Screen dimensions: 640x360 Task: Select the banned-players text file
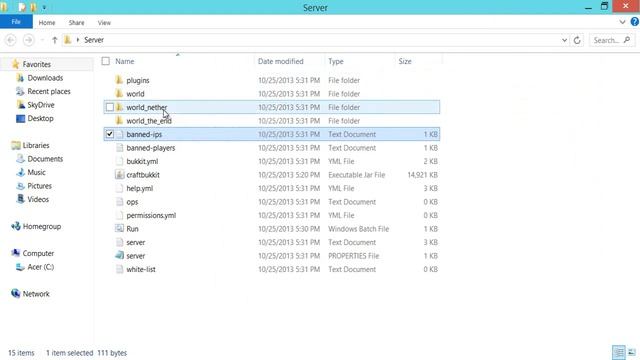(x=151, y=148)
